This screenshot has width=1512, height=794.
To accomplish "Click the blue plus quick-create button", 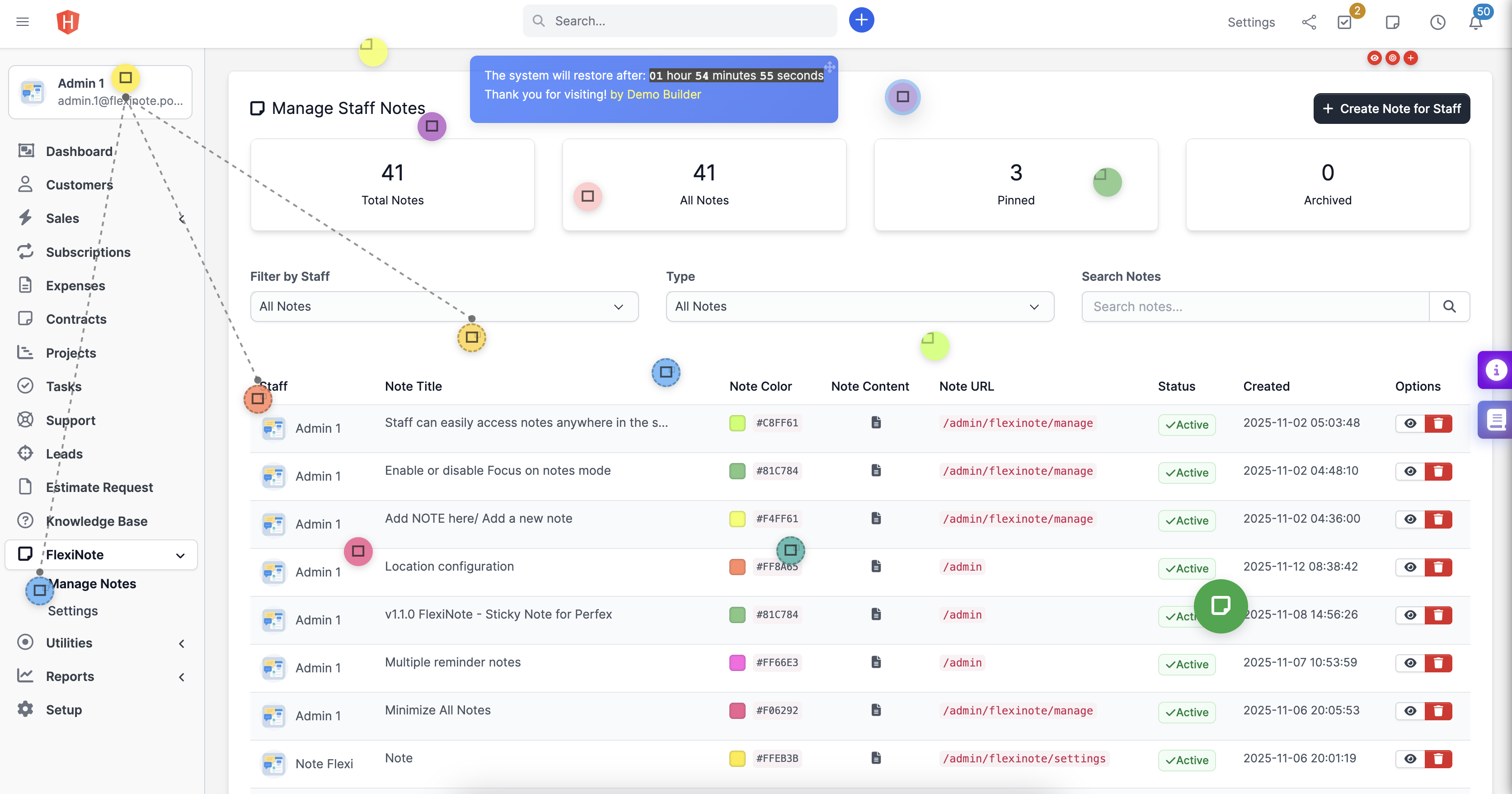I will (x=861, y=20).
